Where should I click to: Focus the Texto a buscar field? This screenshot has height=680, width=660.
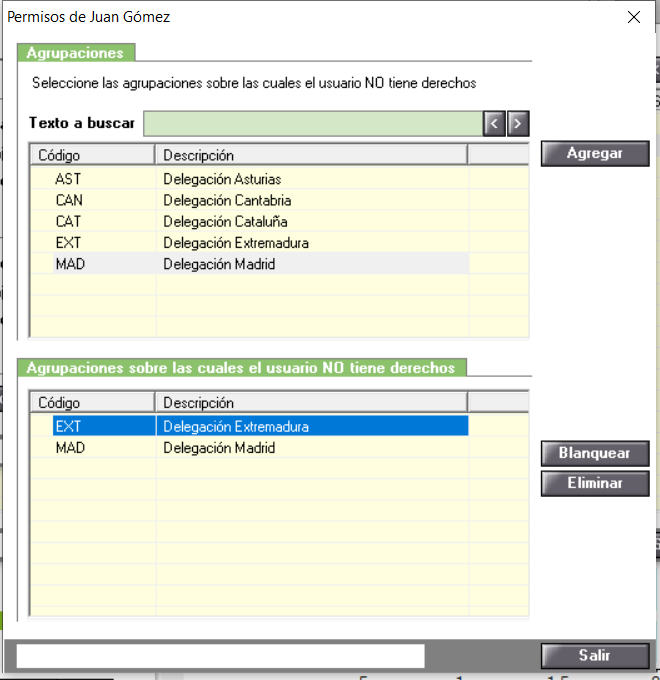pyautogui.click(x=313, y=124)
